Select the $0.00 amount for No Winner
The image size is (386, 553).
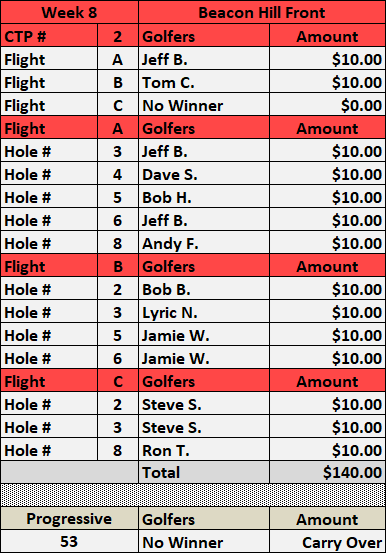pyautogui.click(x=327, y=105)
